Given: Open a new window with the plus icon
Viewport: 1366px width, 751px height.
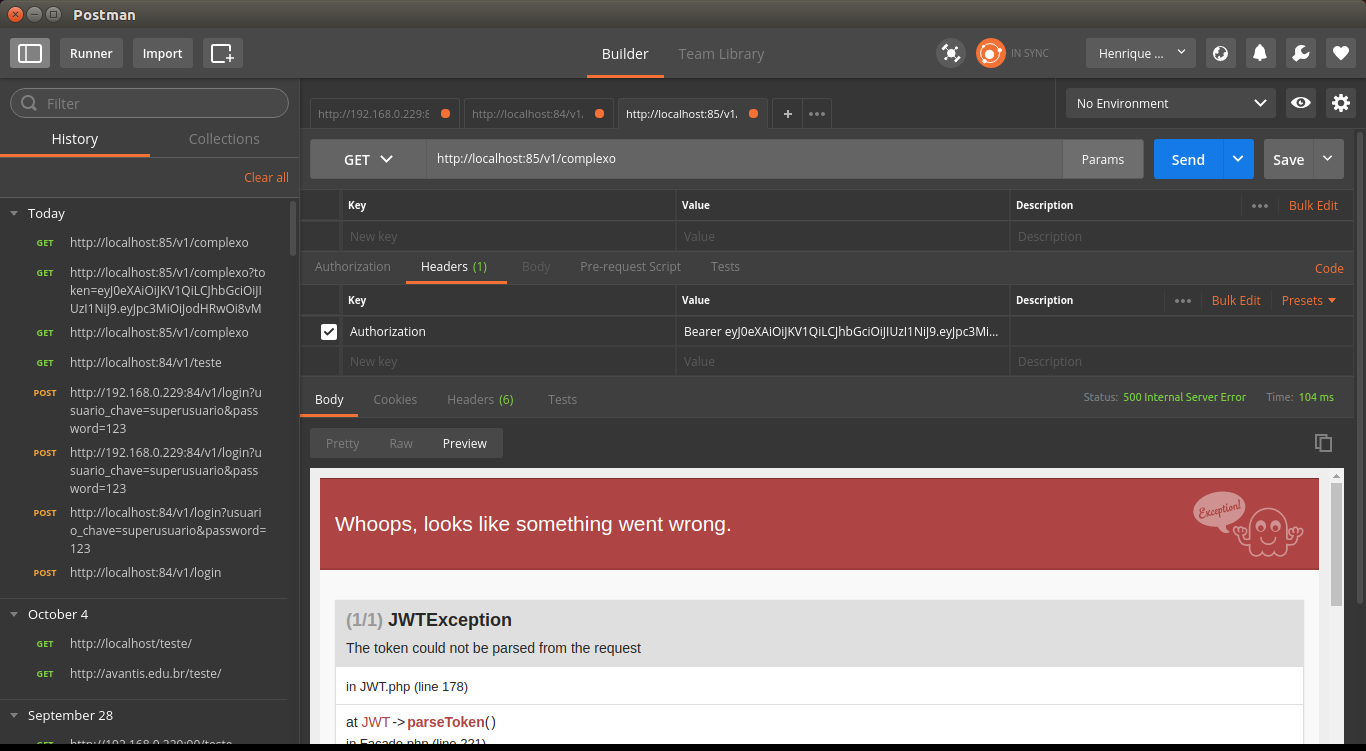Looking at the screenshot, I should (x=222, y=53).
